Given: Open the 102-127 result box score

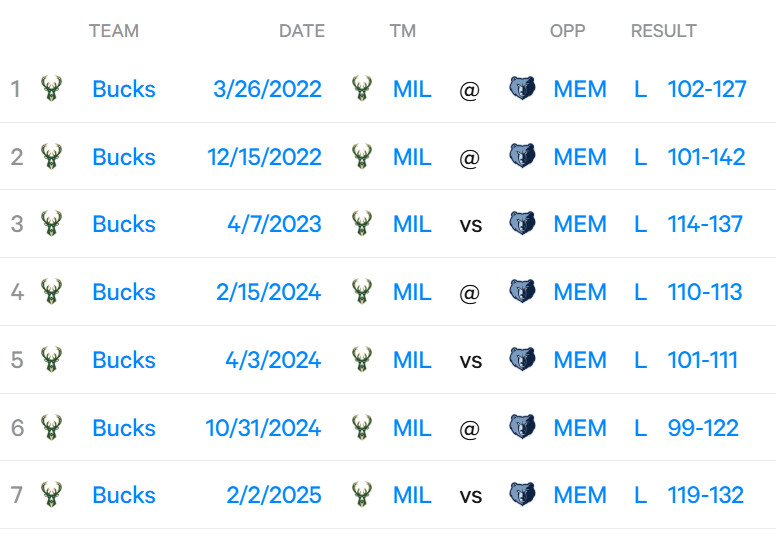Looking at the screenshot, I should pyautogui.click(x=707, y=89).
